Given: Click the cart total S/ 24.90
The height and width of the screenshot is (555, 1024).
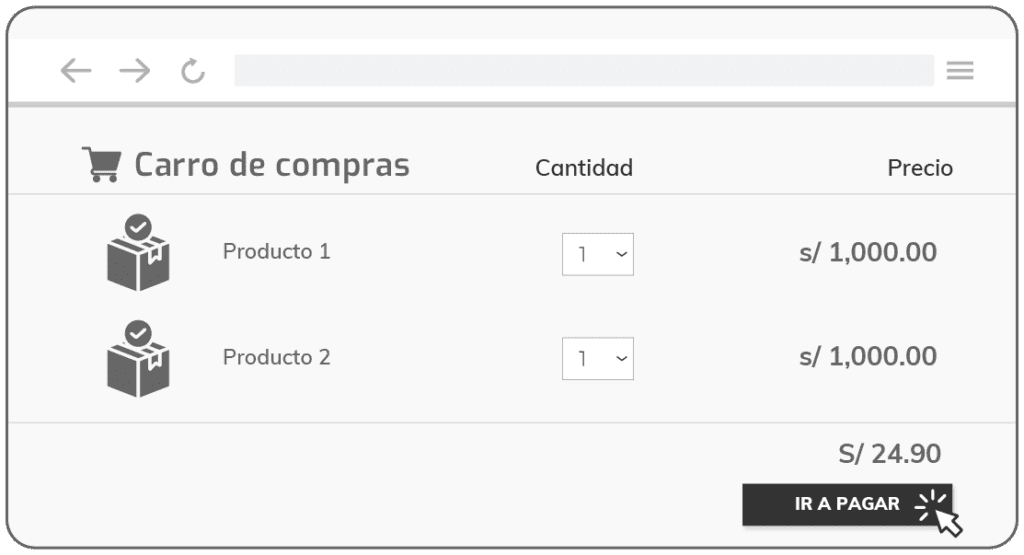Looking at the screenshot, I should (x=889, y=454).
